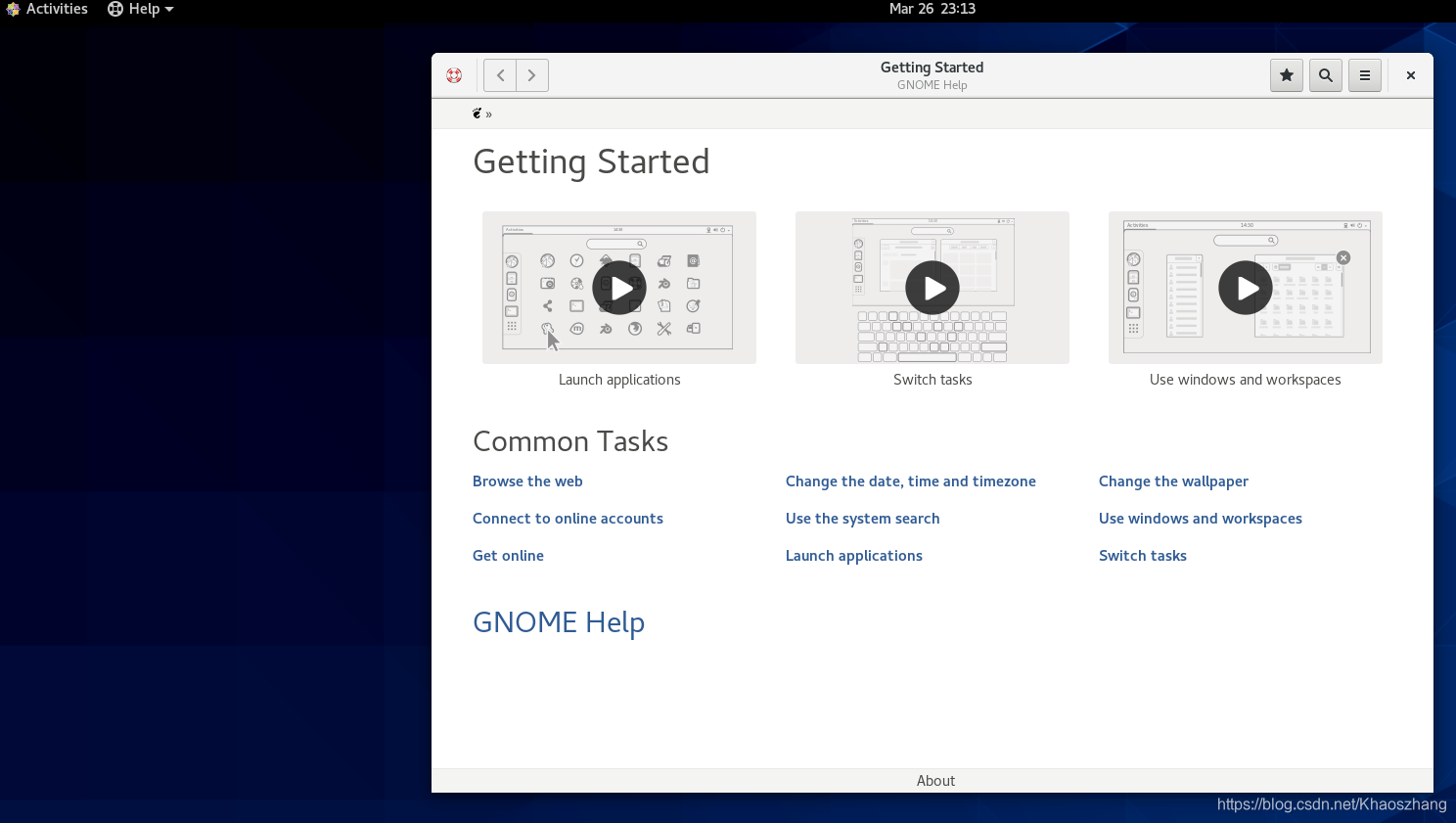
Task: Click the back navigation arrow
Action: point(500,75)
